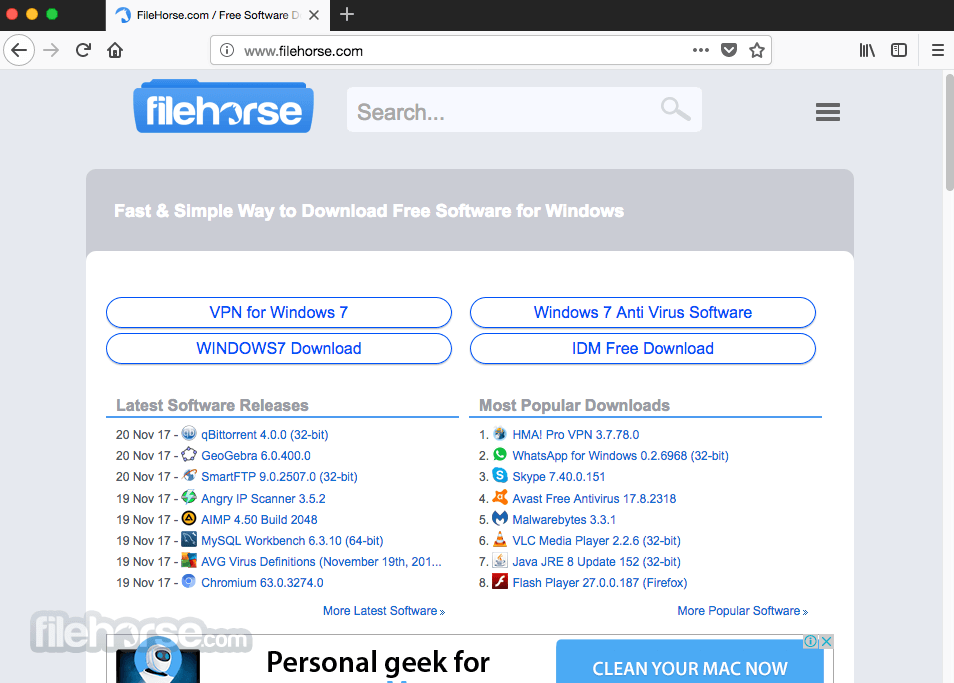Open a new browser tab
This screenshot has height=683, width=954.
[x=347, y=14]
